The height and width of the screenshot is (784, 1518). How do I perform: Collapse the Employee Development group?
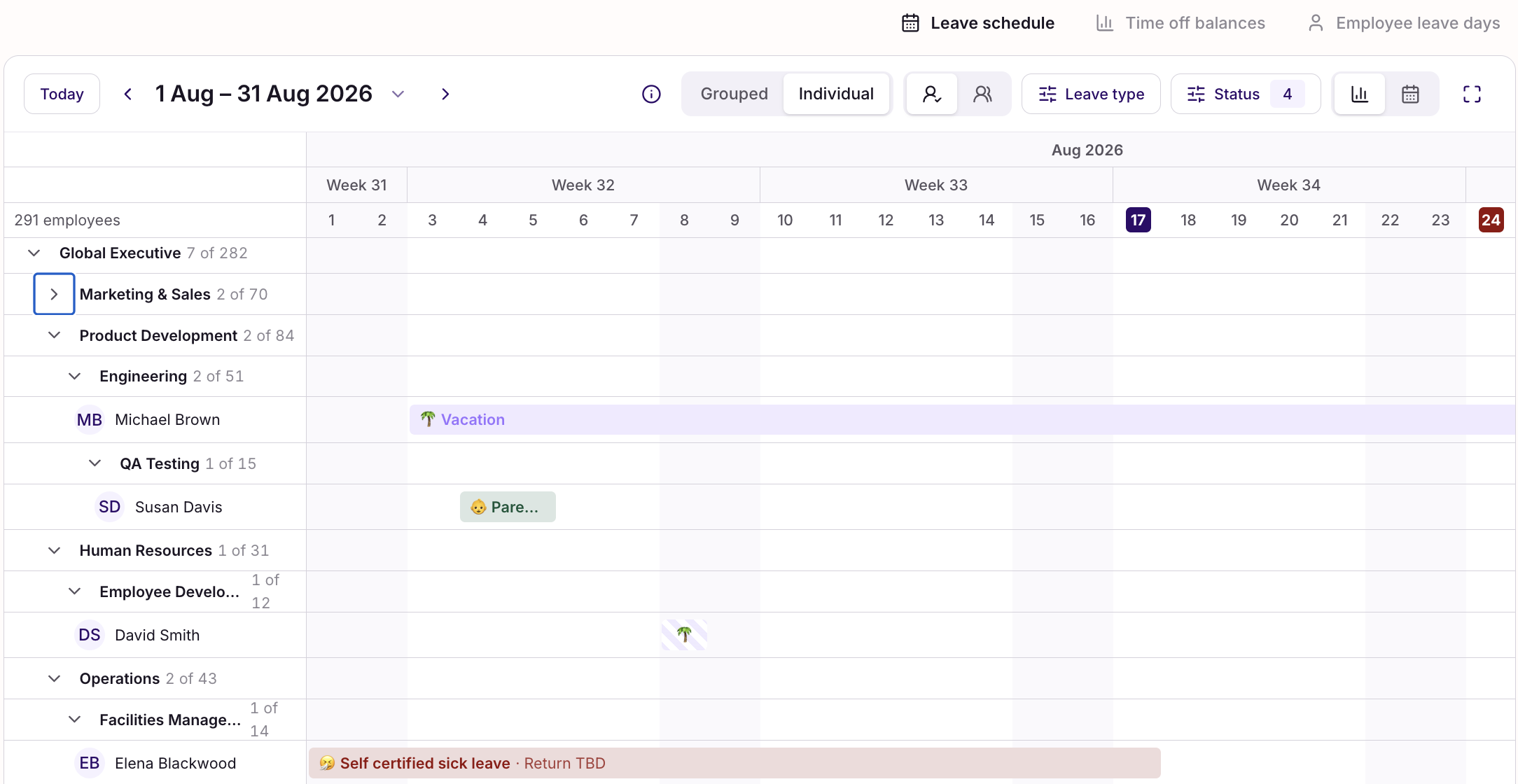[74, 591]
